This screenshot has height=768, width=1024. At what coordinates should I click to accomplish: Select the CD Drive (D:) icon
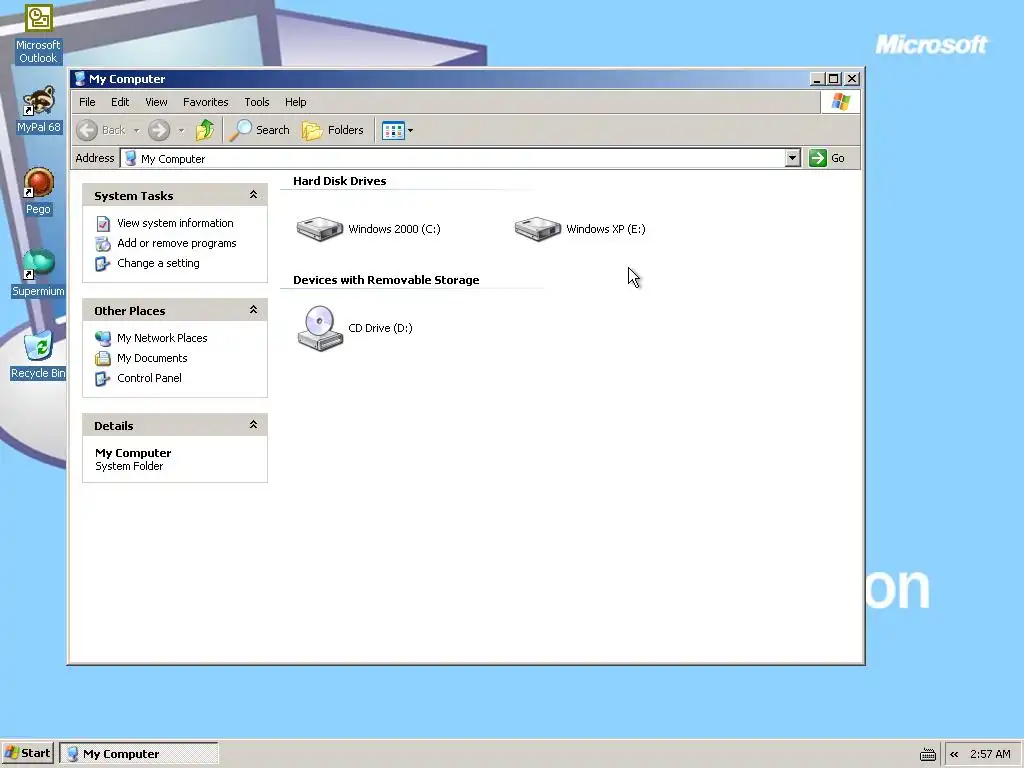[x=319, y=328]
